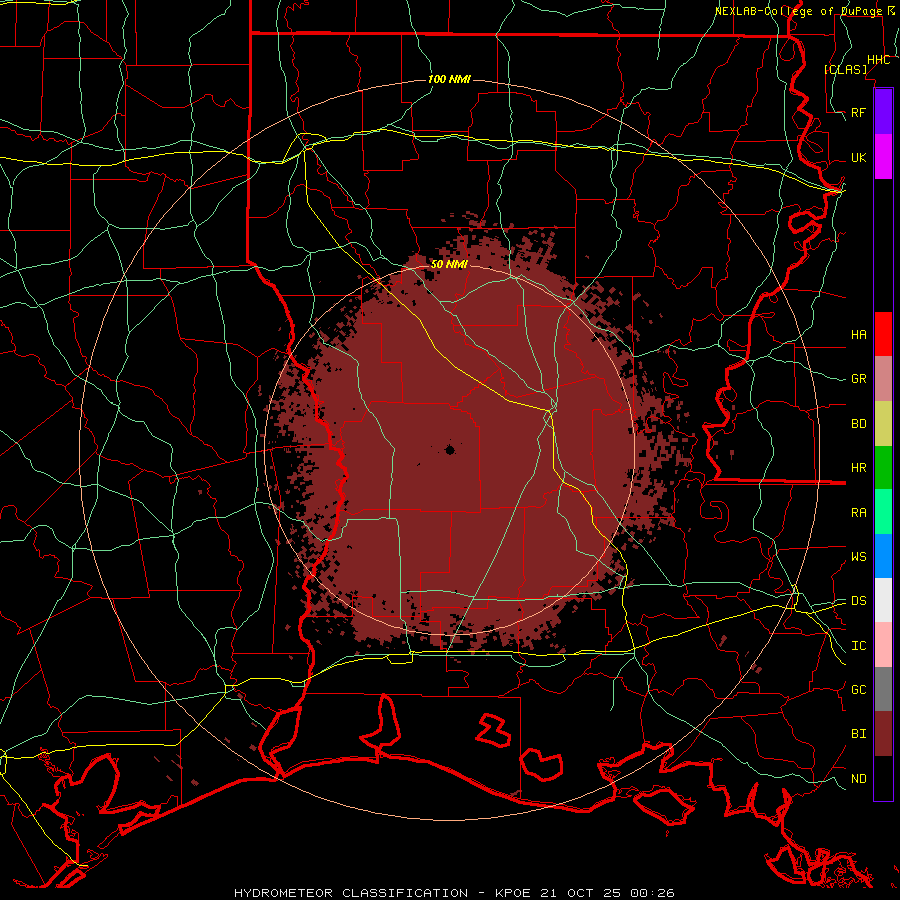Select the red HA legend swatch

click(x=883, y=334)
